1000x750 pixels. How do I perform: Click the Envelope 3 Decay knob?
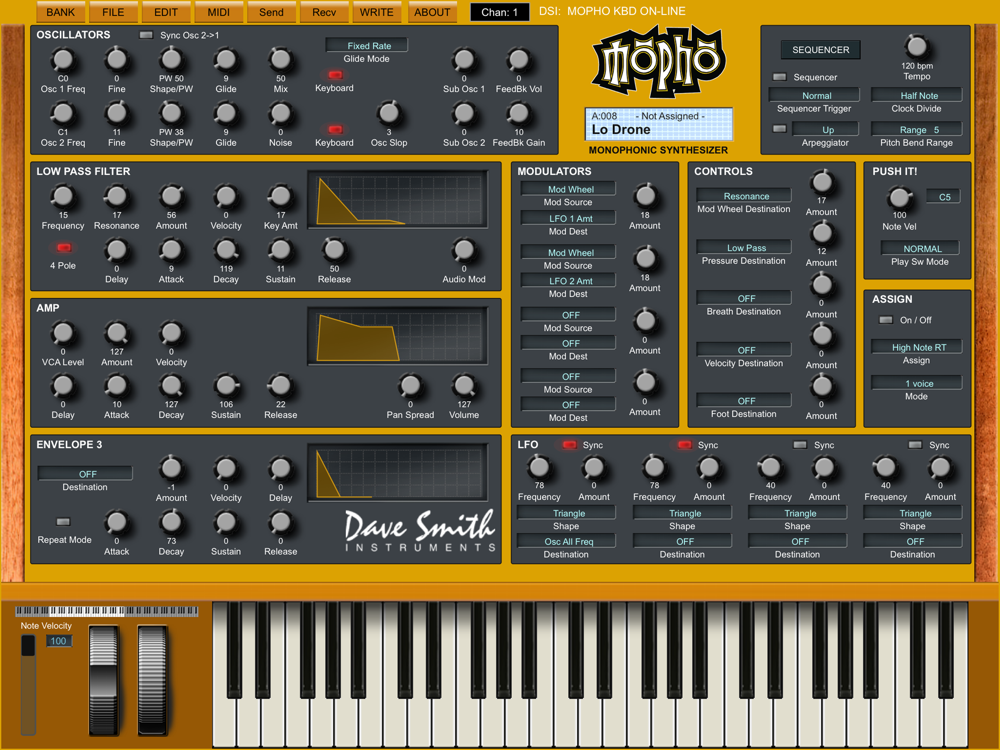(172, 522)
